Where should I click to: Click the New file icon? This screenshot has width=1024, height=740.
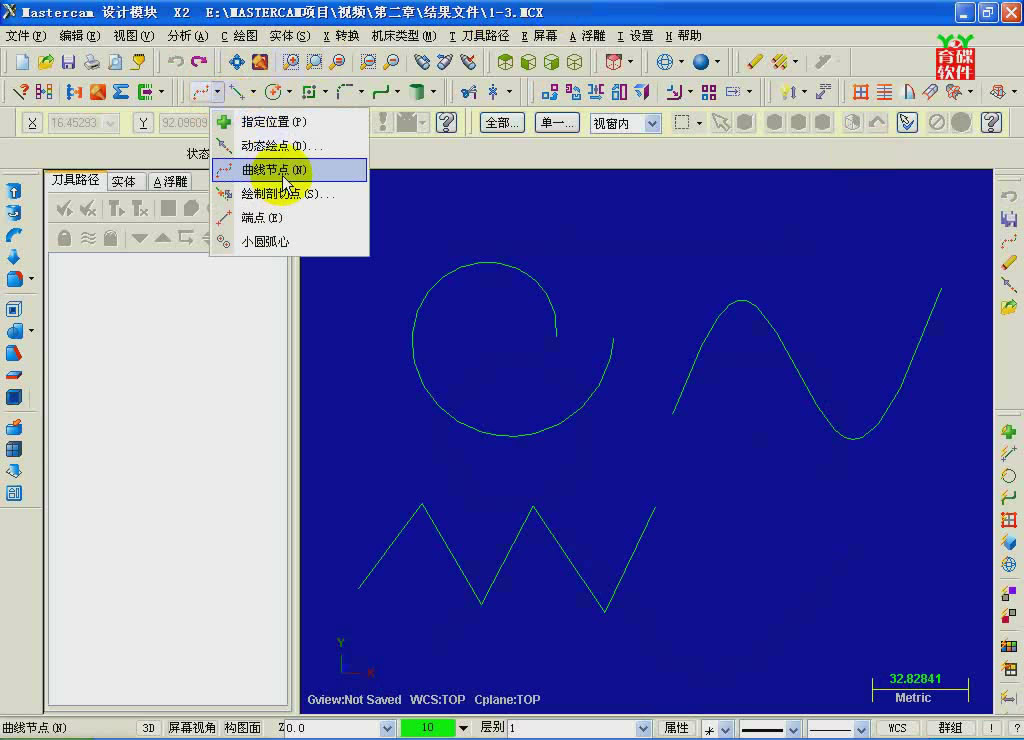click(22, 62)
